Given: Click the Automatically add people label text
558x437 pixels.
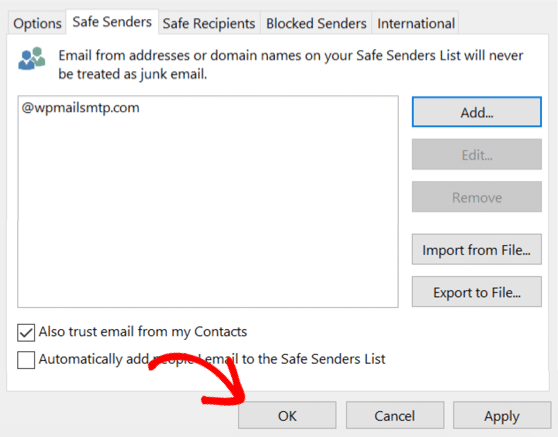Looking at the screenshot, I should (x=212, y=359).
